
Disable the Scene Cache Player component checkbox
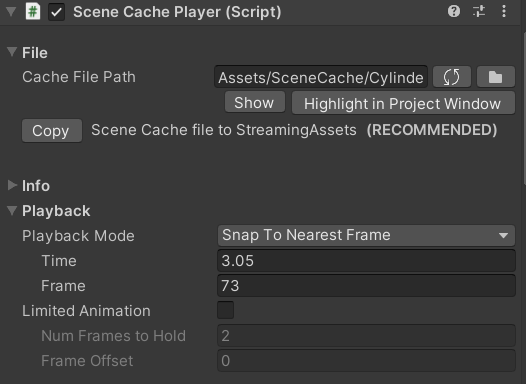tap(56, 12)
